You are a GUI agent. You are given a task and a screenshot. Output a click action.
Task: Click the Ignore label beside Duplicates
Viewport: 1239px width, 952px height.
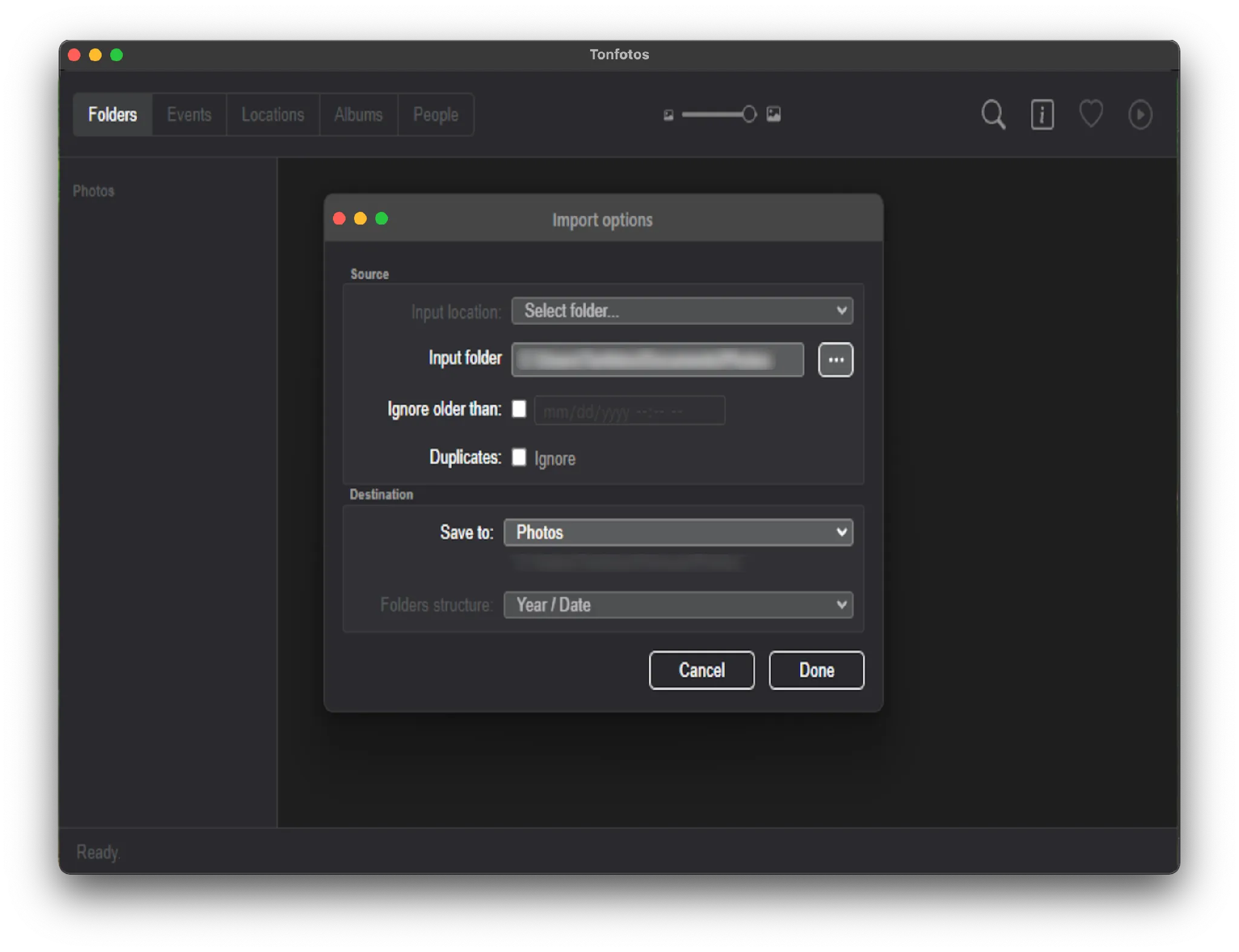pyautogui.click(x=554, y=459)
